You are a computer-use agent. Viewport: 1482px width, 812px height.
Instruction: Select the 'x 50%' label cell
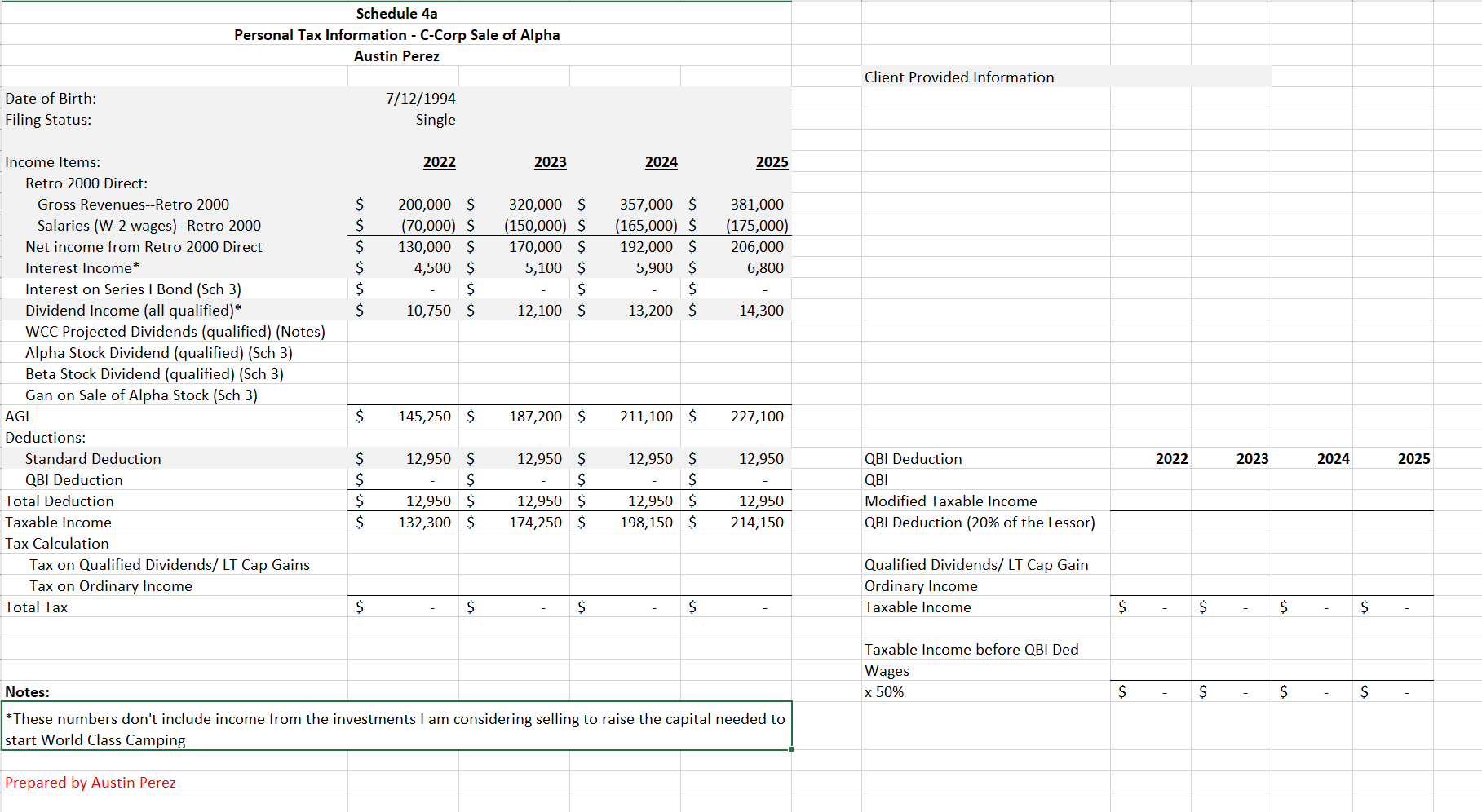tap(884, 691)
